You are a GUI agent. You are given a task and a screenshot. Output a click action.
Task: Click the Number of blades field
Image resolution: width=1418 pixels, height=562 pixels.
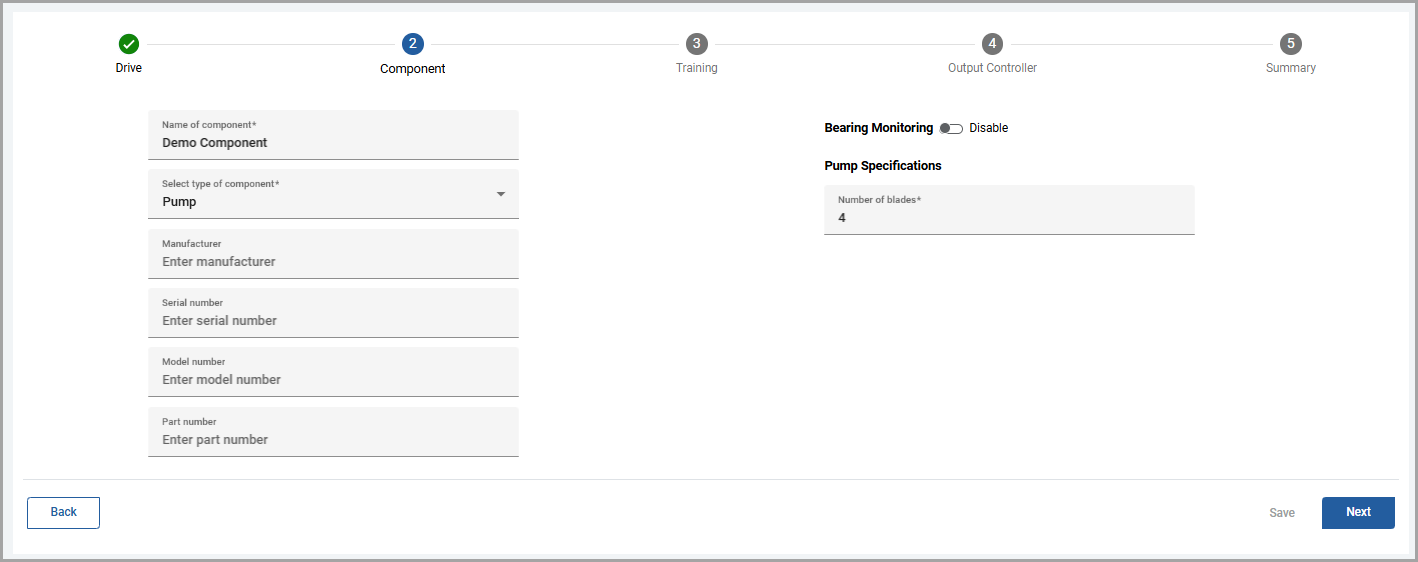1008,217
